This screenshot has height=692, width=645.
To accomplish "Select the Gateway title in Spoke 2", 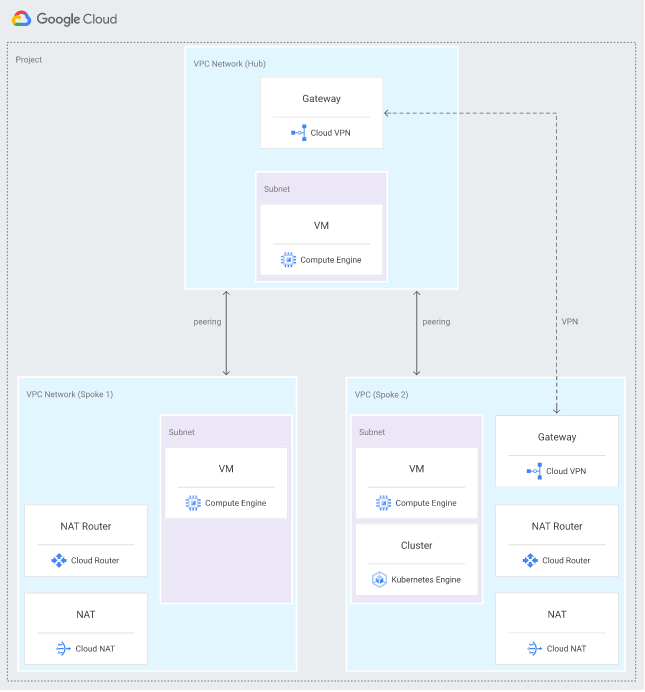I will [557, 437].
